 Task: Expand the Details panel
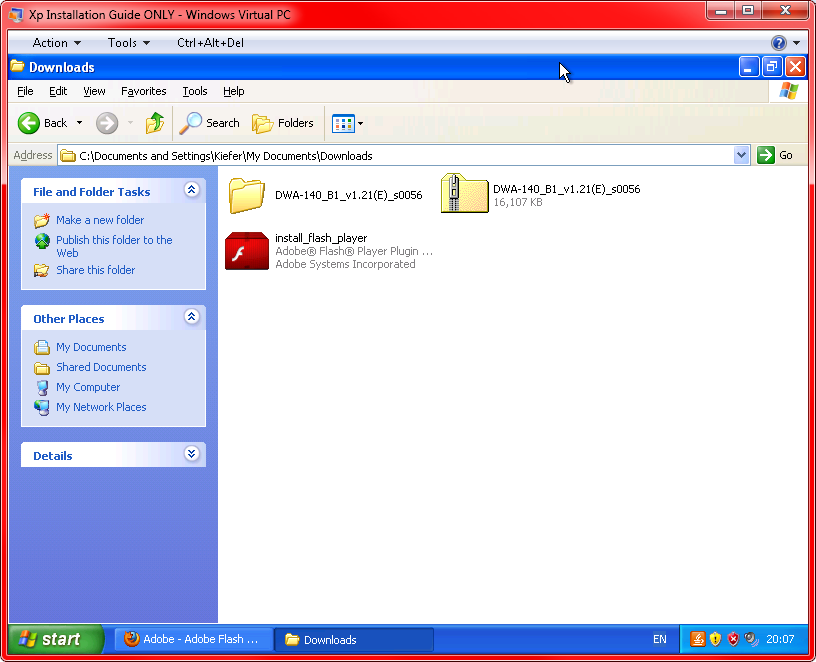[192, 454]
